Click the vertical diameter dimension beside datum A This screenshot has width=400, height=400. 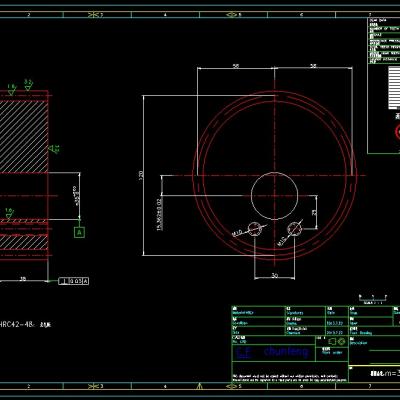coord(77,196)
